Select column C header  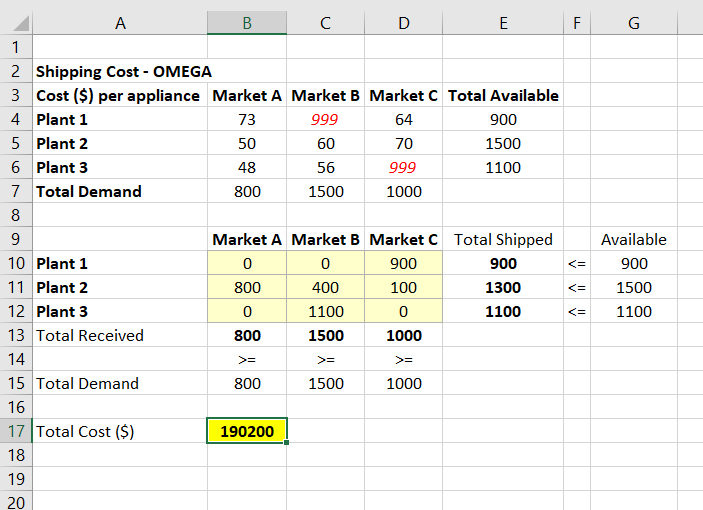[325, 23]
